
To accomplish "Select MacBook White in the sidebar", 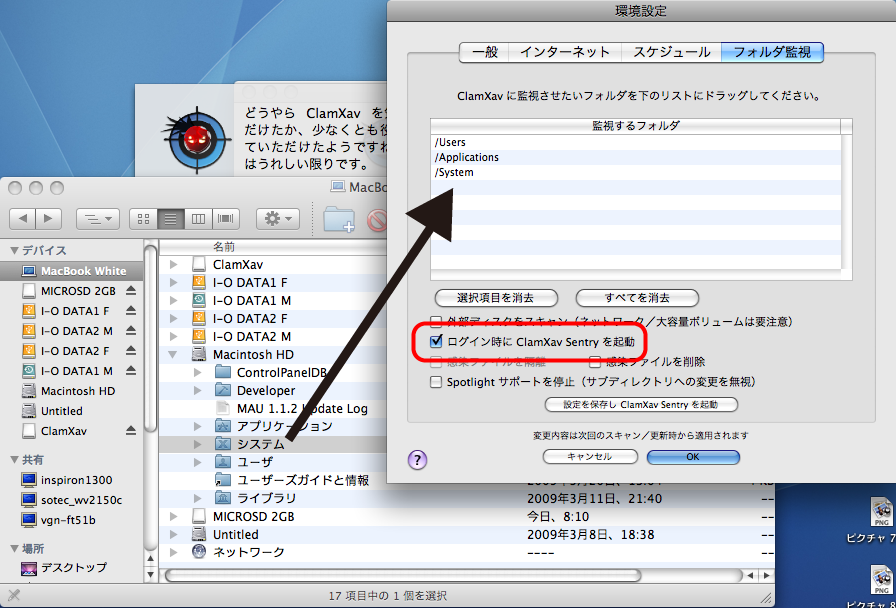I will 71,271.
